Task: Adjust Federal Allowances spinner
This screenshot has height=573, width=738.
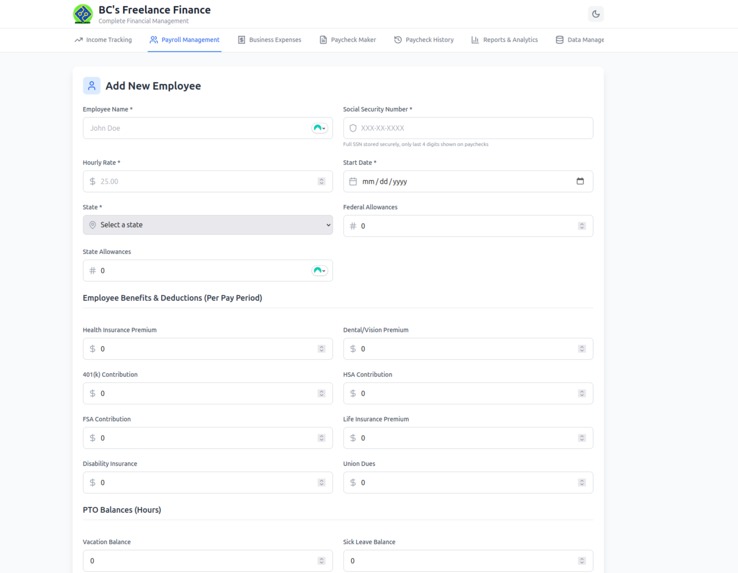Action: pos(582,226)
